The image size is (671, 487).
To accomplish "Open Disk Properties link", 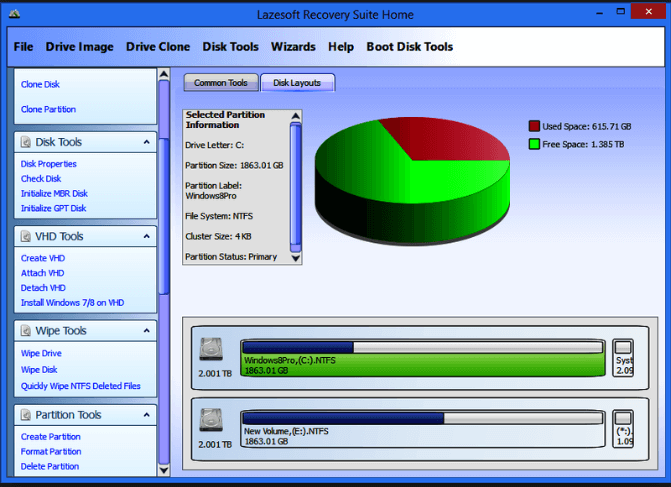I will click(49, 164).
